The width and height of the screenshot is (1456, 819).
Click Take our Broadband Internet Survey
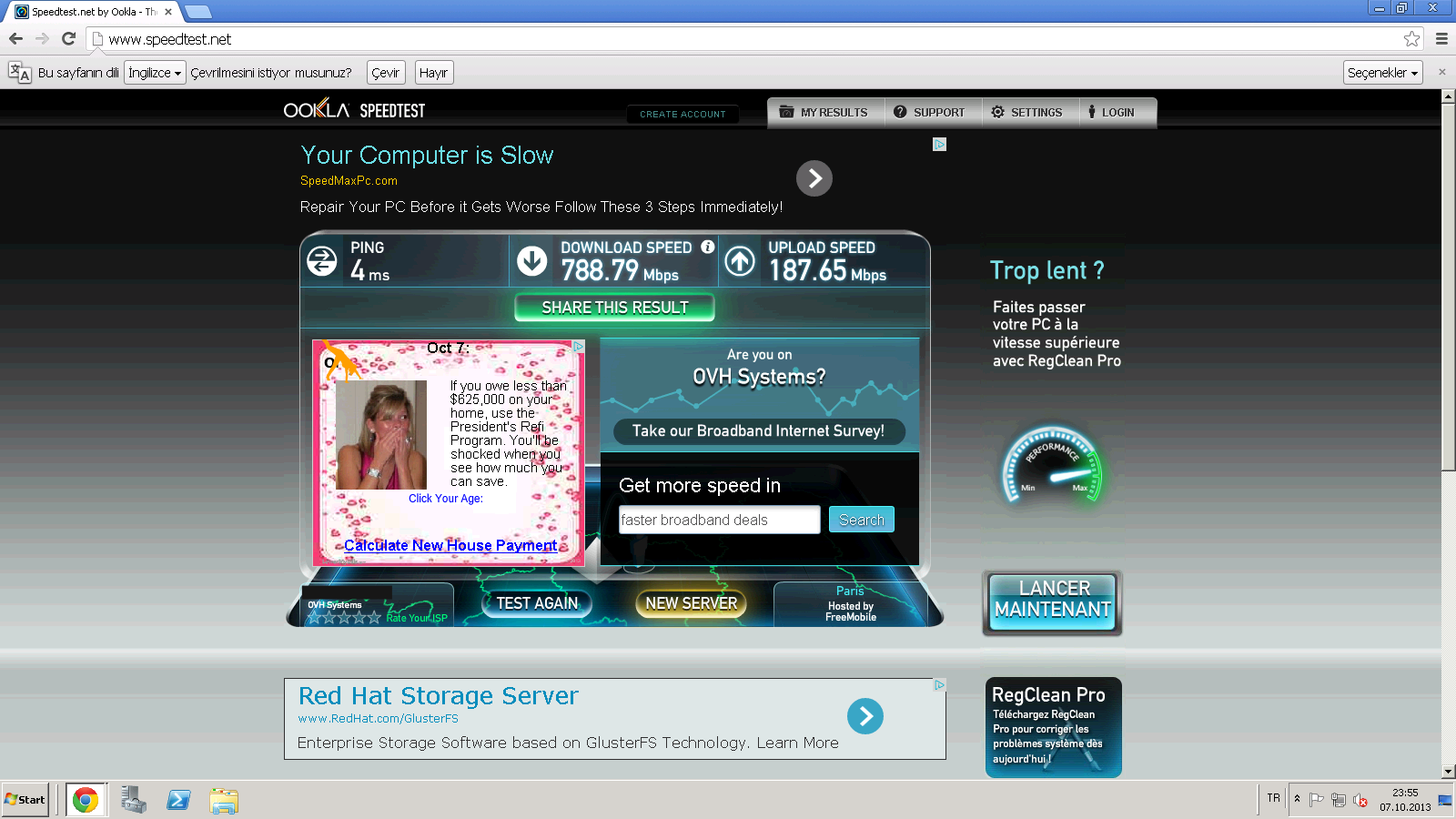click(x=759, y=431)
